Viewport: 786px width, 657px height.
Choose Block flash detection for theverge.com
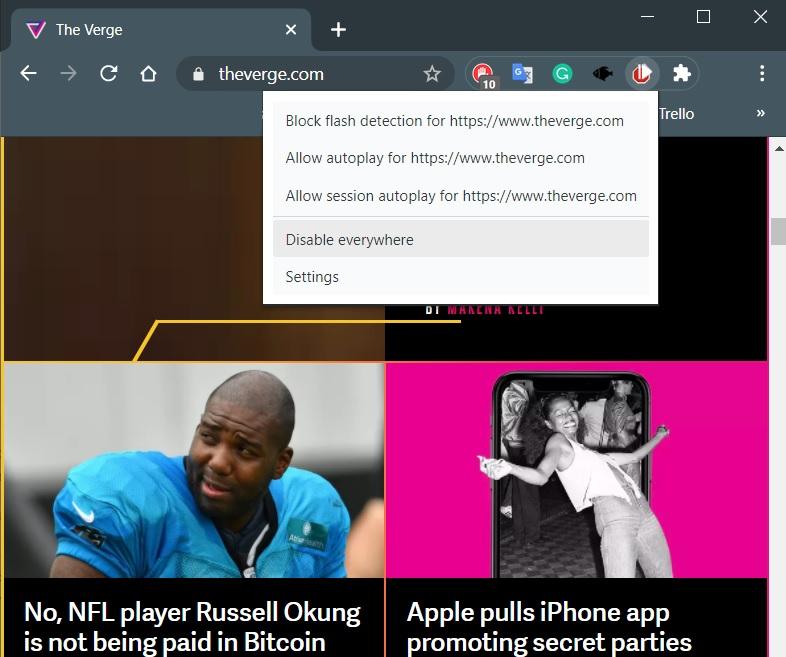coord(461,121)
